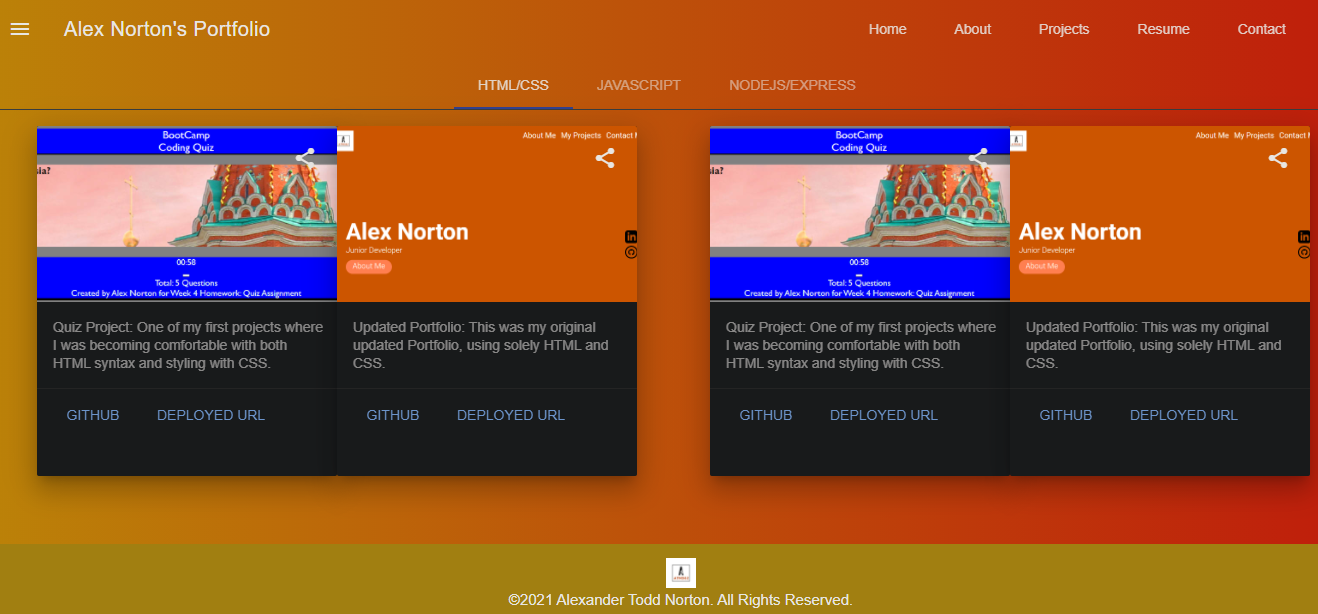Click the Alex Norton's Portfolio title
Image resolution: width=1318 pixels, height=614 pixels.
(167, 29)
